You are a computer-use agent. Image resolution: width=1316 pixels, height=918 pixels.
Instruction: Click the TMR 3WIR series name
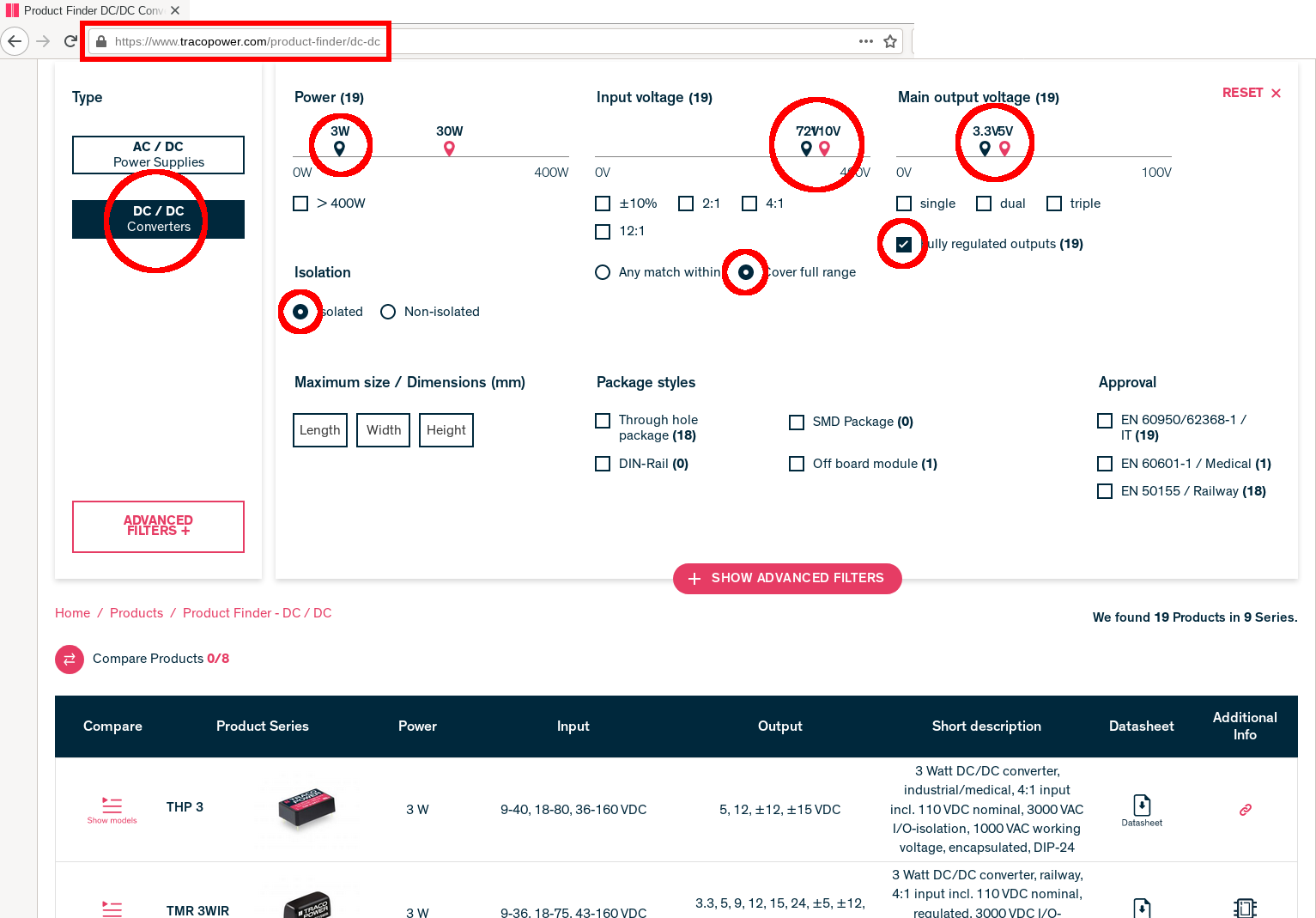click(x=197, y=911)
